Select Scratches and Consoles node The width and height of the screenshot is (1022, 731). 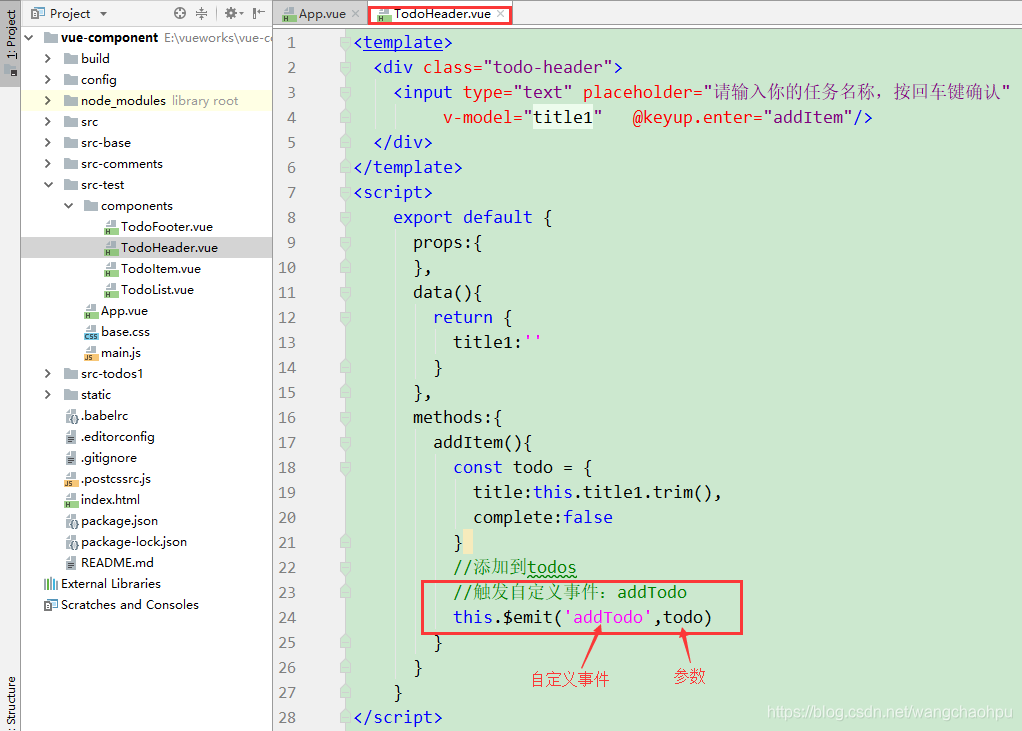pos(130,605)
